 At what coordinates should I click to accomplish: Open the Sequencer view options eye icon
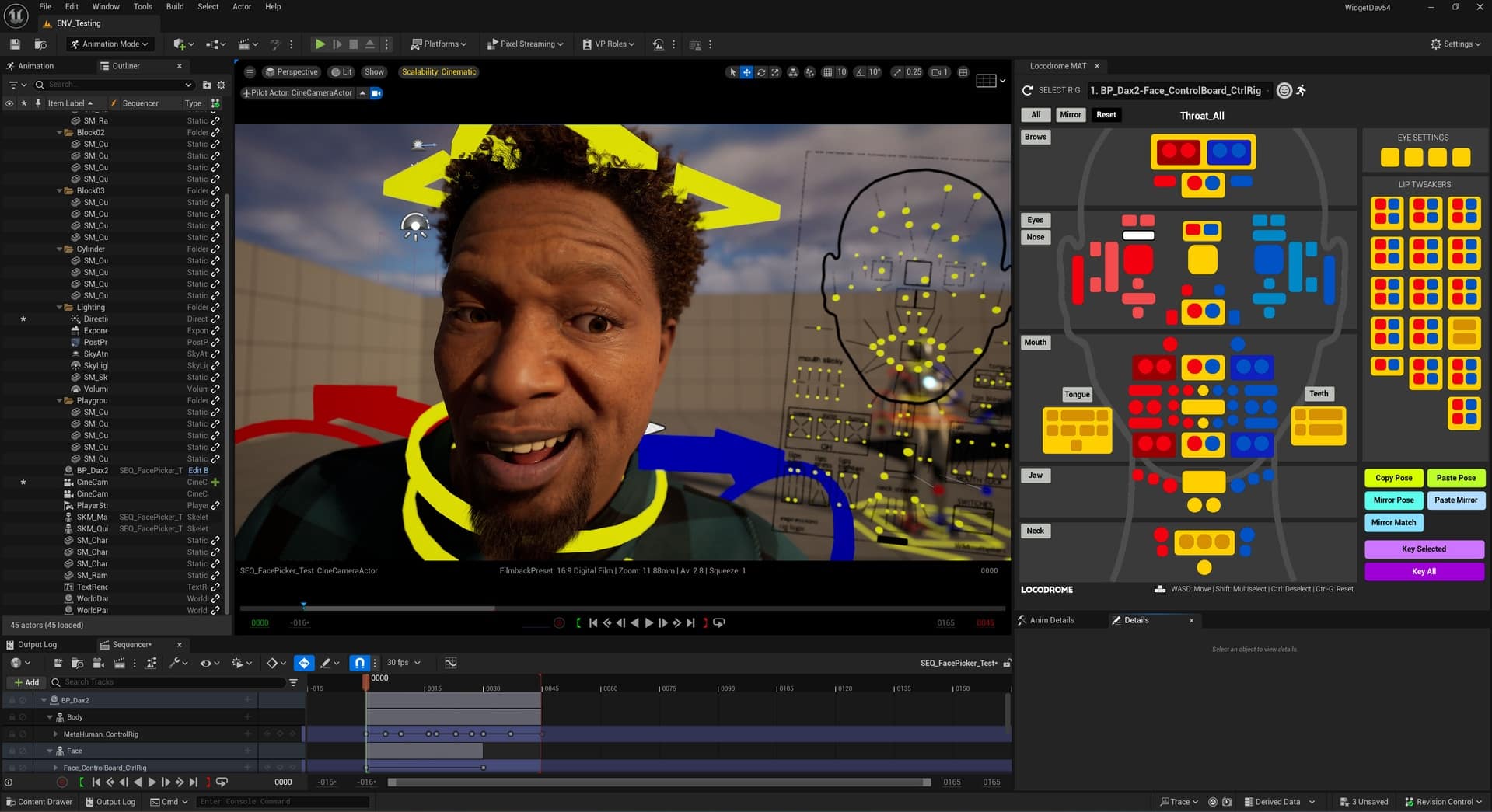(206, 662)
